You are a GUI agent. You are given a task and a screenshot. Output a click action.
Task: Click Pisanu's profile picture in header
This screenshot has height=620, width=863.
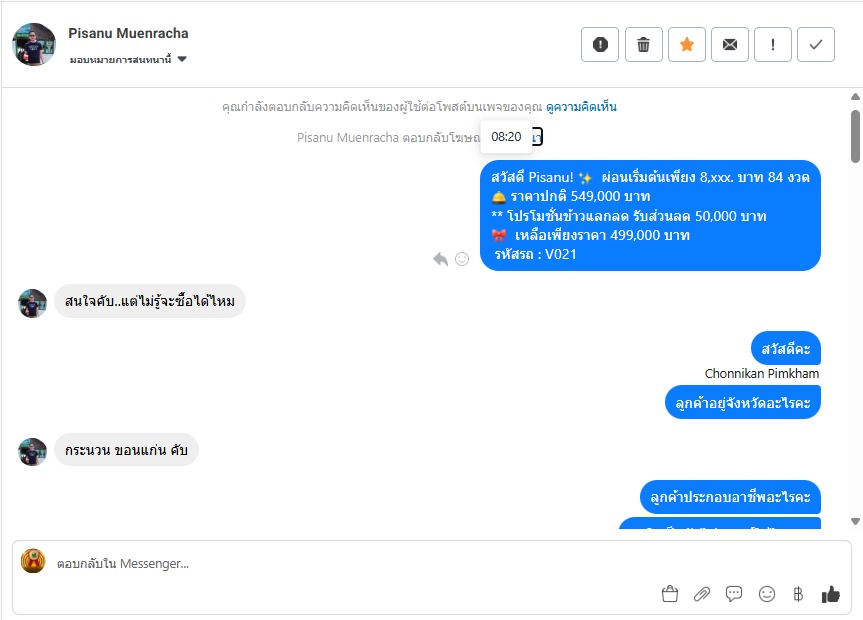click(x=34, y=45)
